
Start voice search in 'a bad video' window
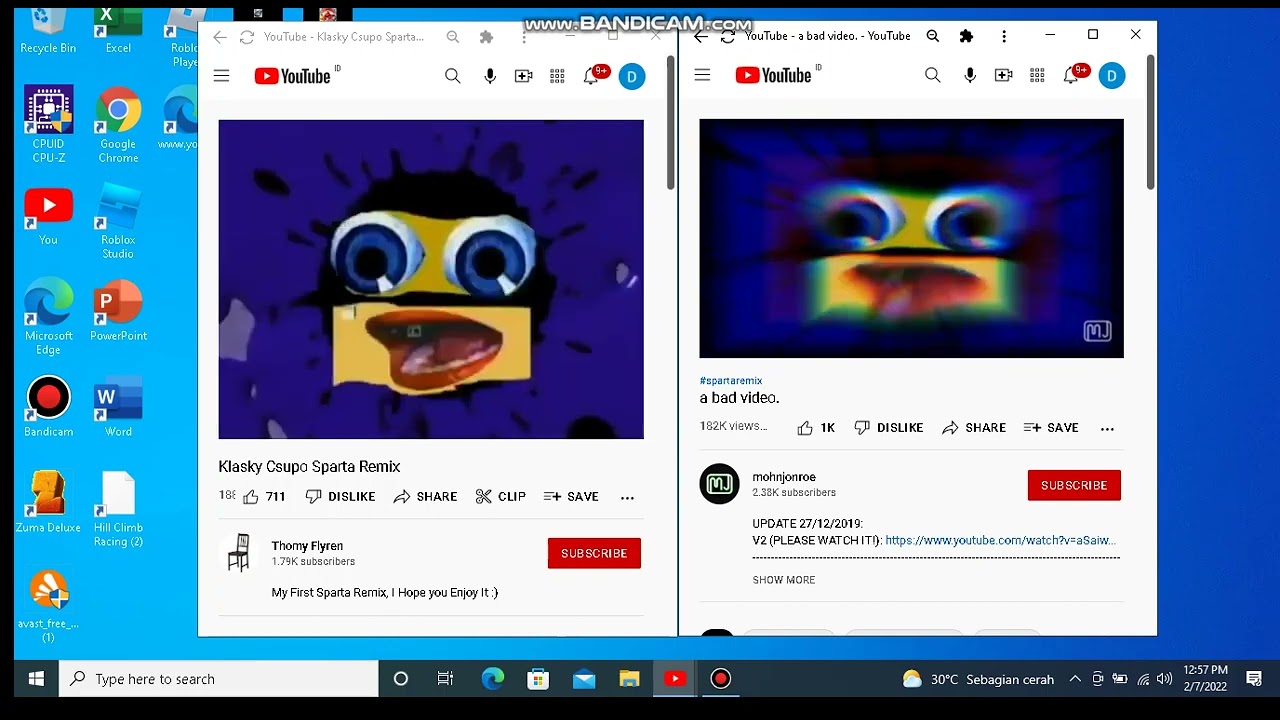(x=970, y=75)
